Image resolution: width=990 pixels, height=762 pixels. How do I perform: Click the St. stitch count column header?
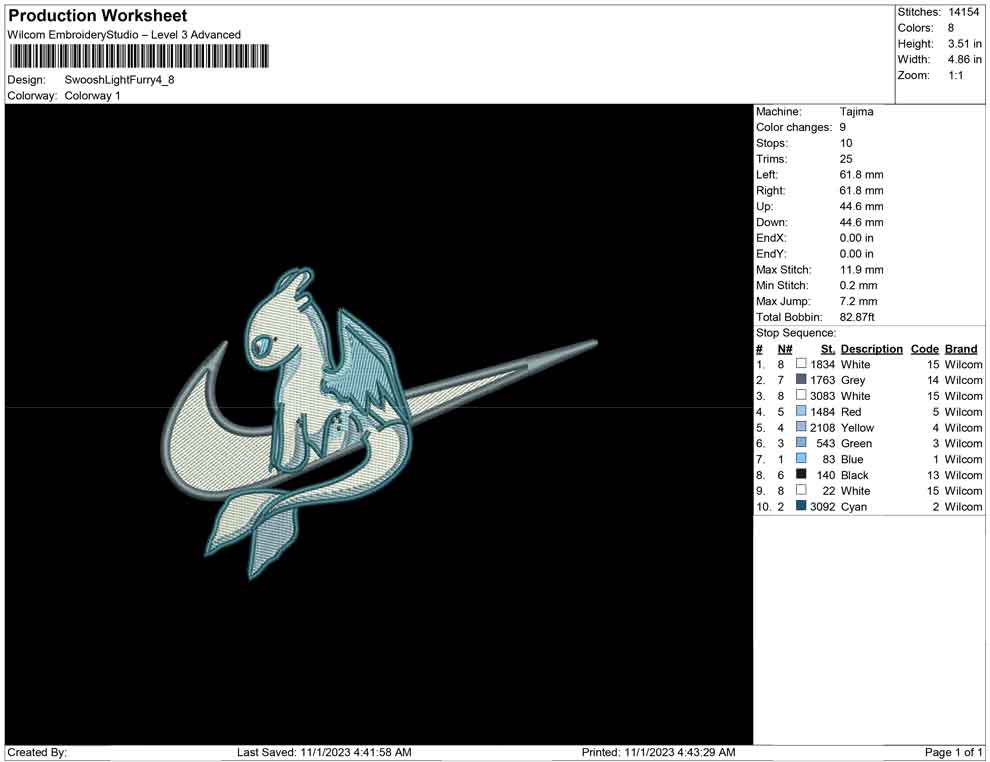(x=827, y=349)
